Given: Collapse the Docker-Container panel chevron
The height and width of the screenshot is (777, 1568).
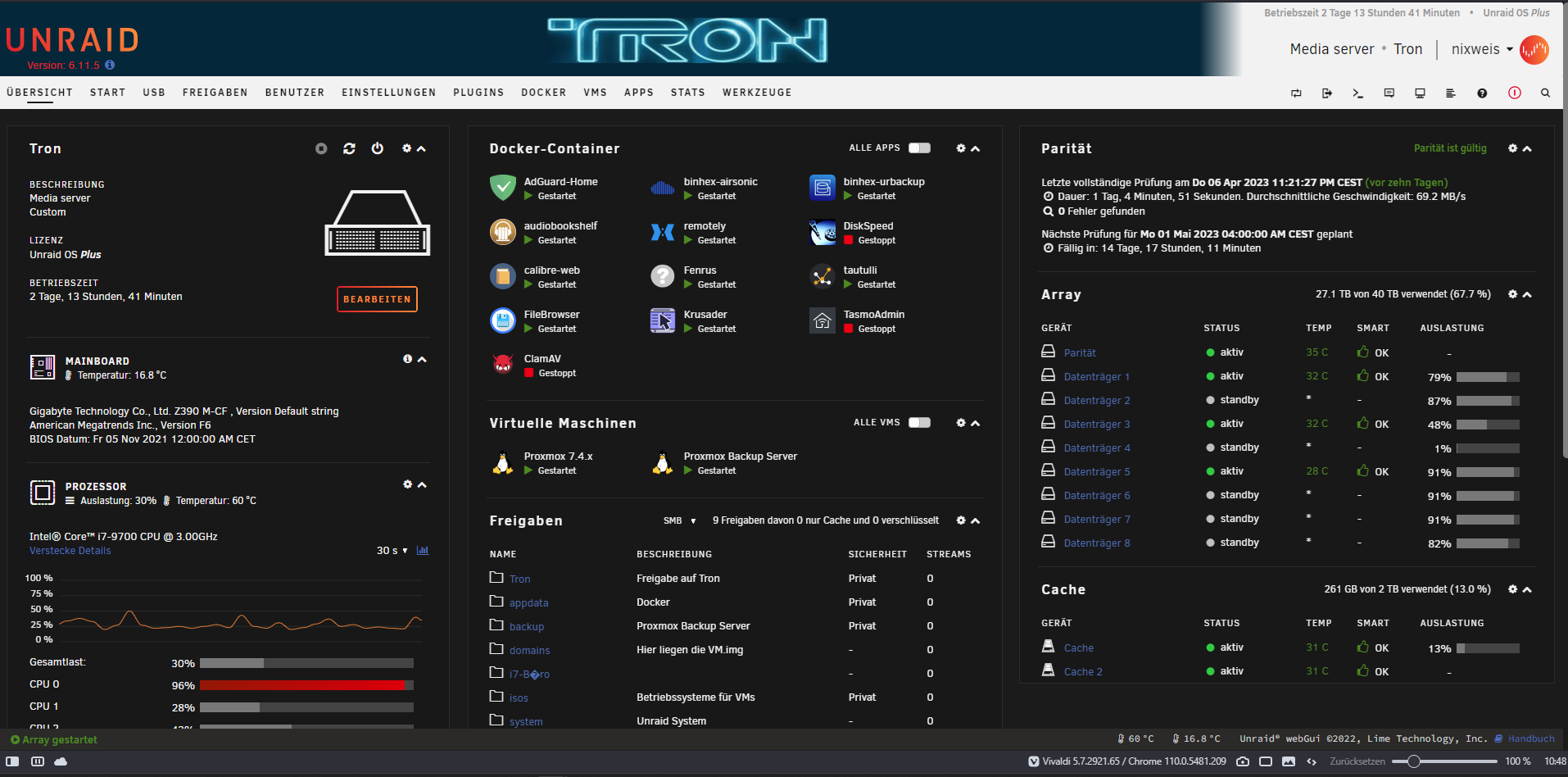Looking at the screenshot, I should click(x=975, y=148).
